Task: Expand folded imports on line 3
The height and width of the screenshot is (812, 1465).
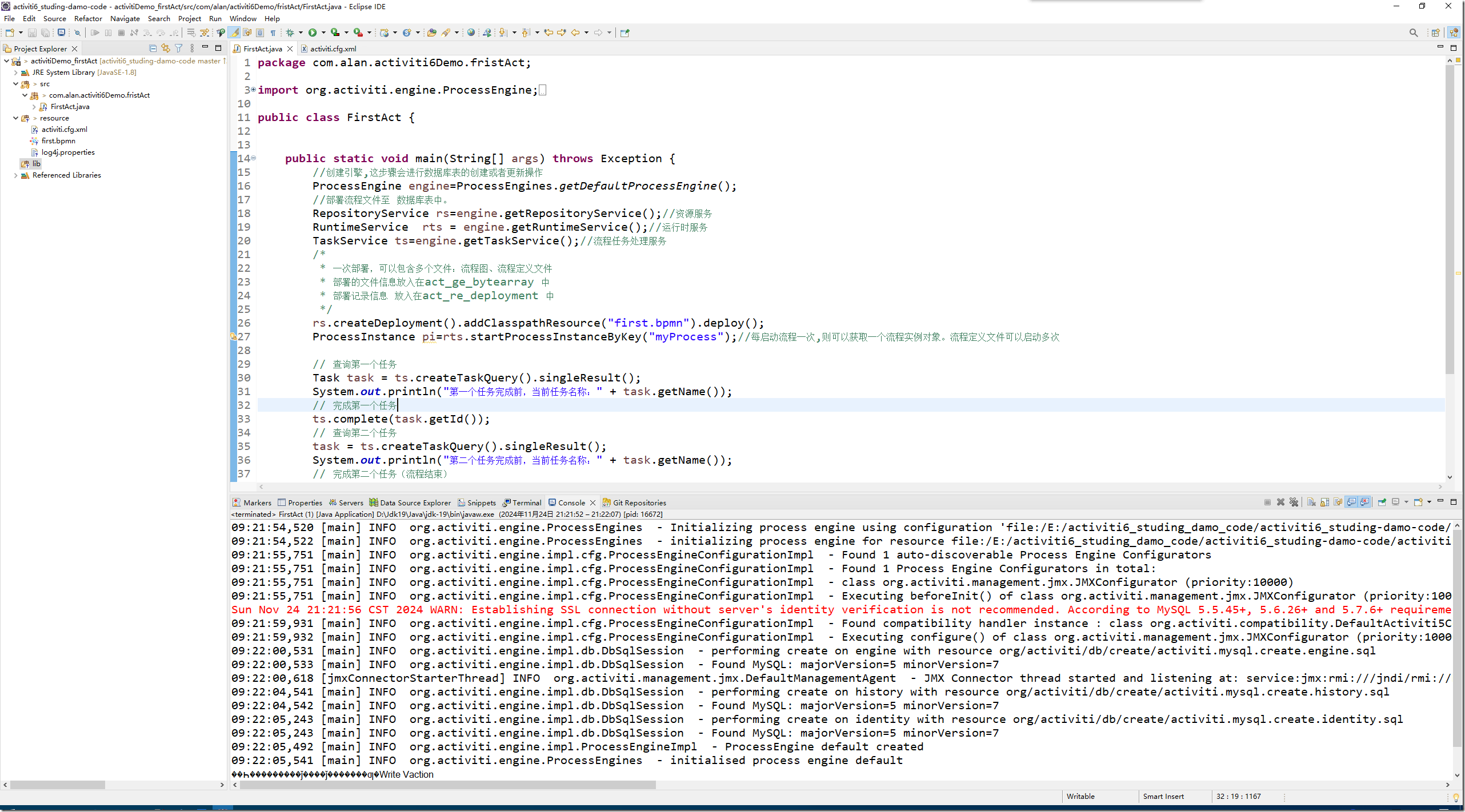Action: click(253, 90)
